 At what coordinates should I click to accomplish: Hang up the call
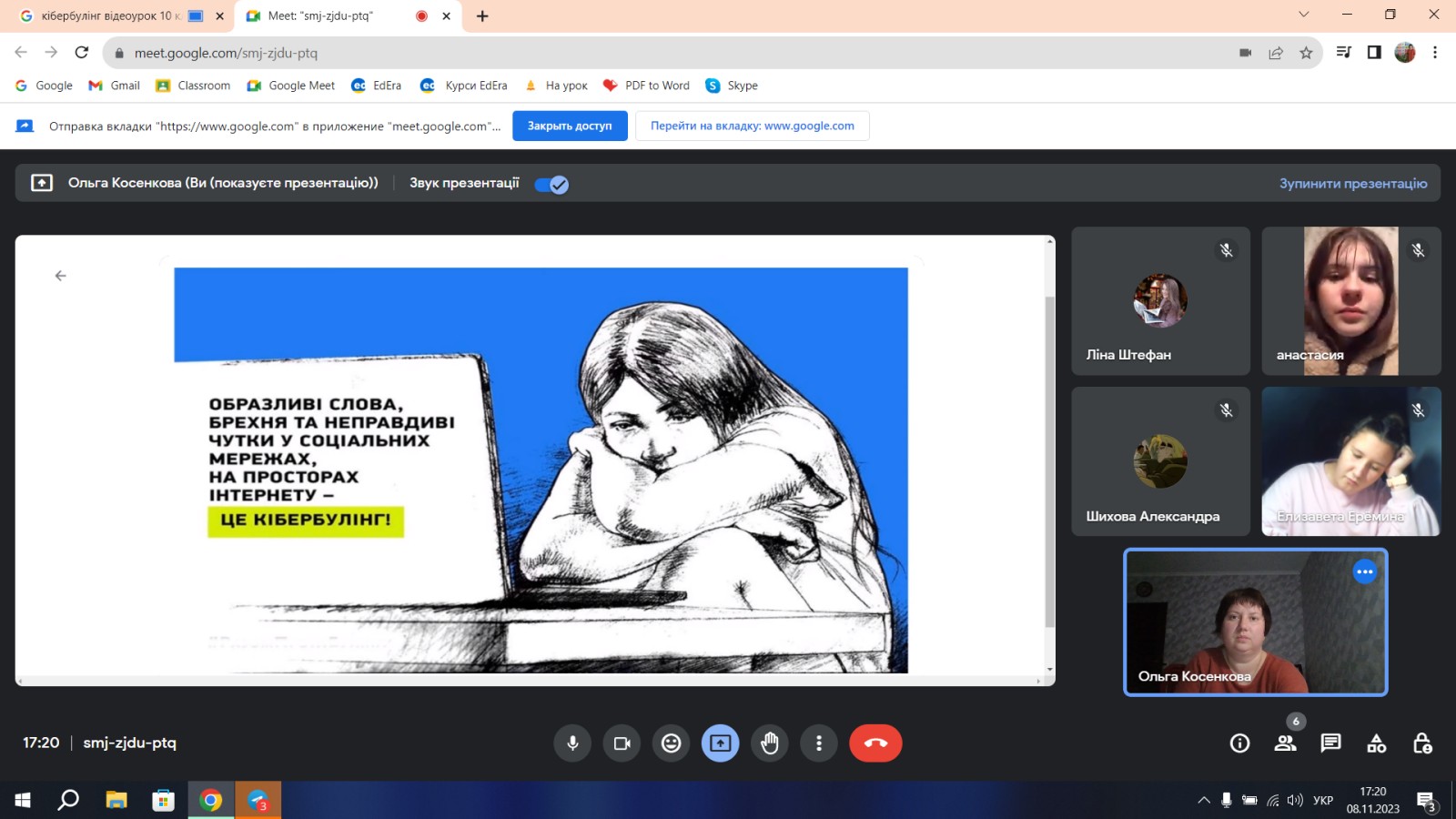(x=875, y=743)
